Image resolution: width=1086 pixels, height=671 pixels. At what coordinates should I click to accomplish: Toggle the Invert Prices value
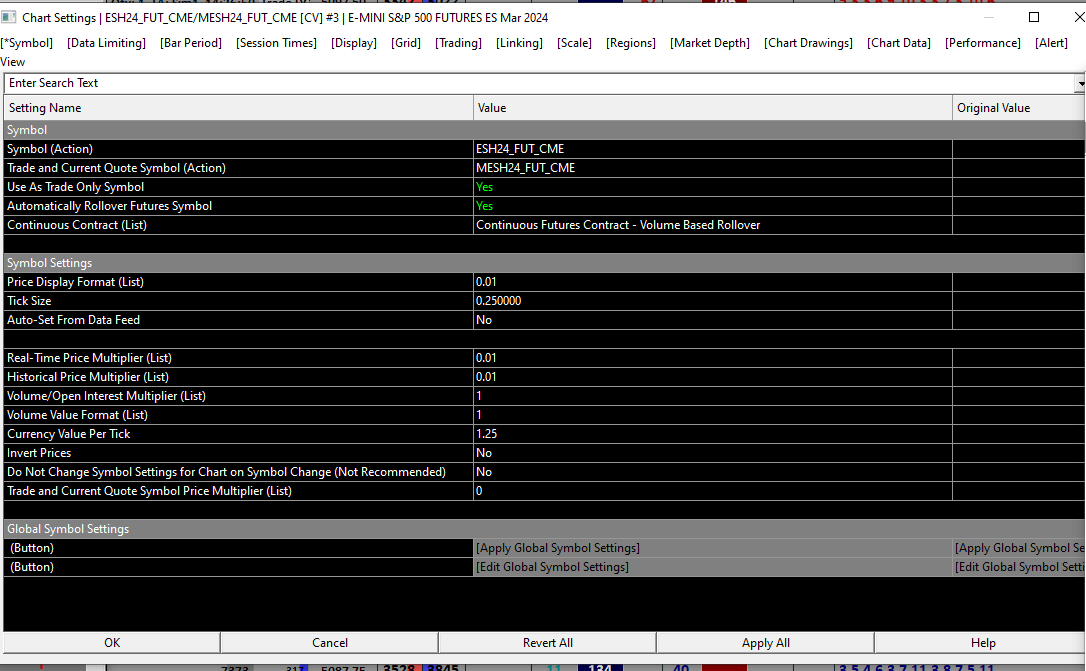pyautogui.click(x=484, y=453)
